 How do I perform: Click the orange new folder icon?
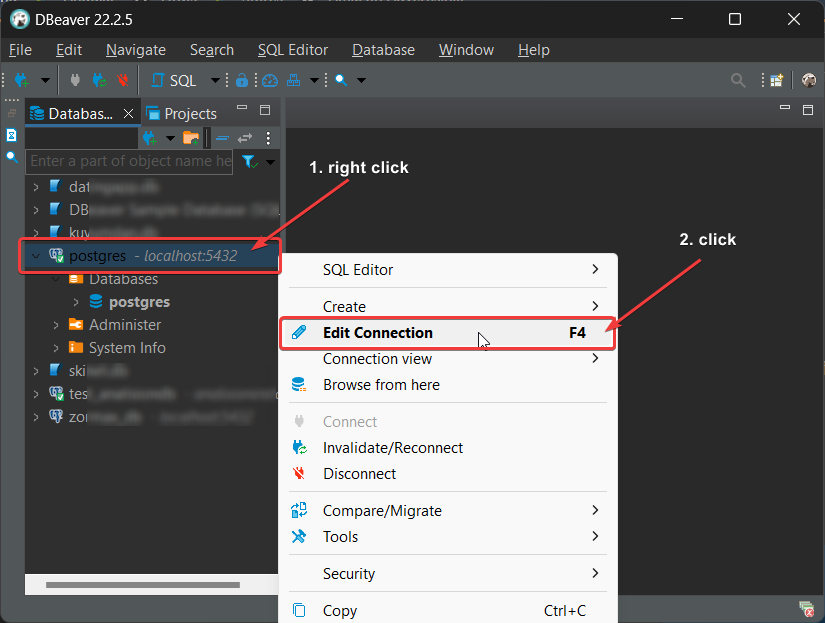point(191,138)
